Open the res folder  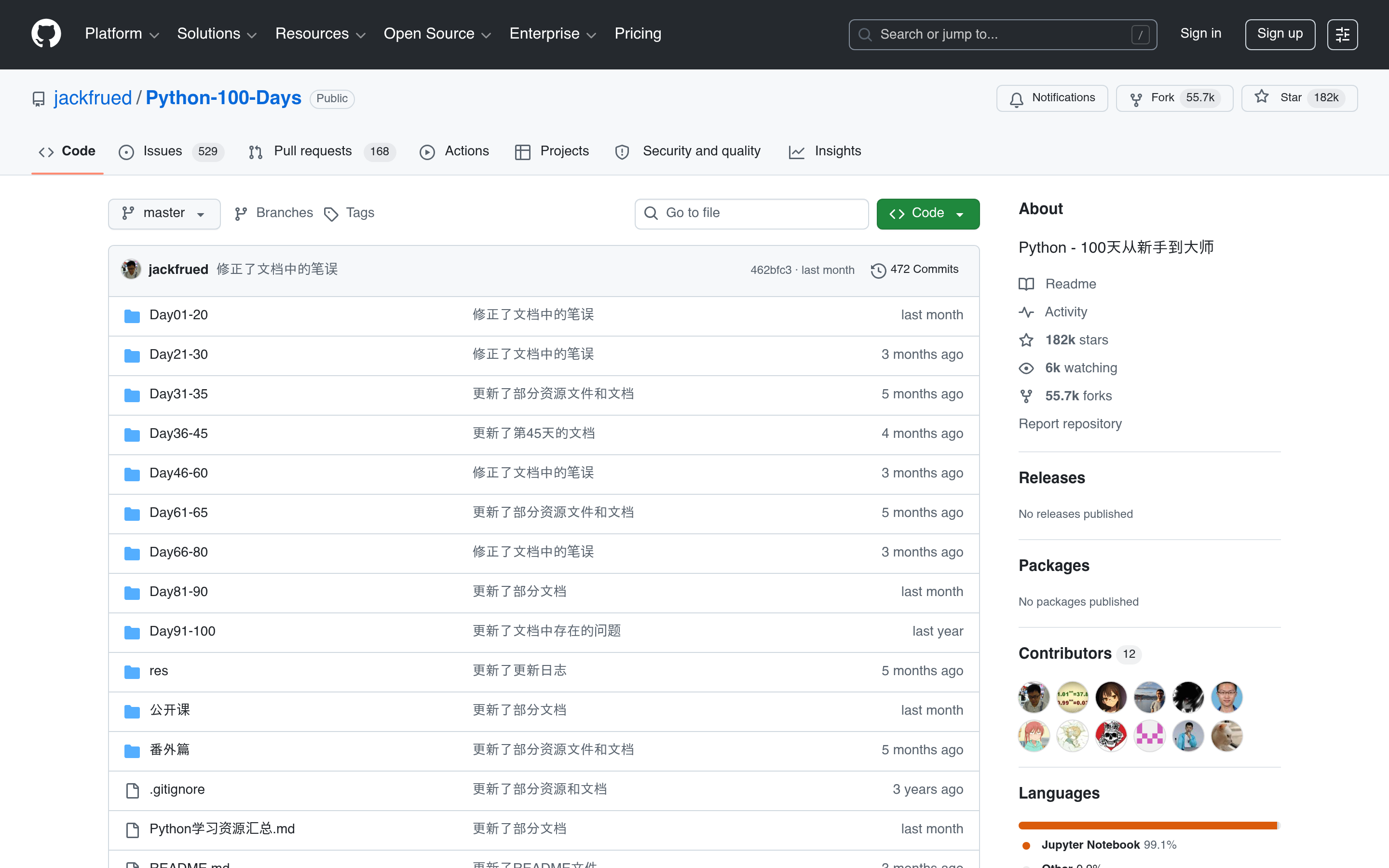159,671
